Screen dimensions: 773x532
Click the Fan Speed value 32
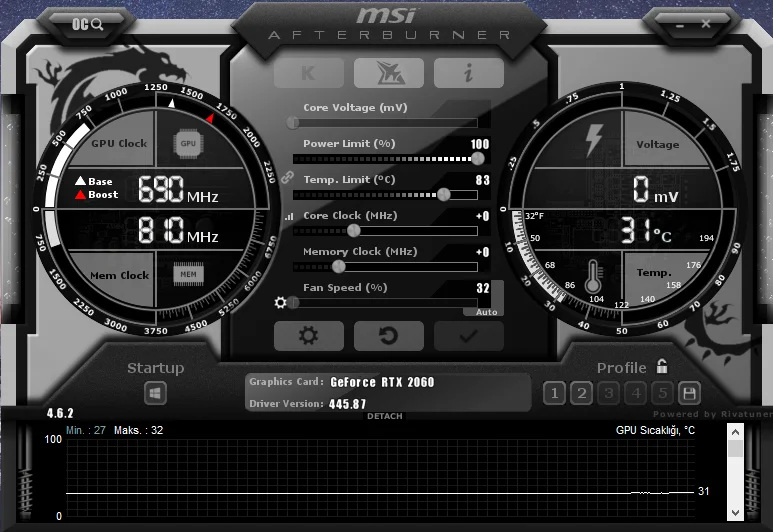pyautogui.click(x=483, y=288)
